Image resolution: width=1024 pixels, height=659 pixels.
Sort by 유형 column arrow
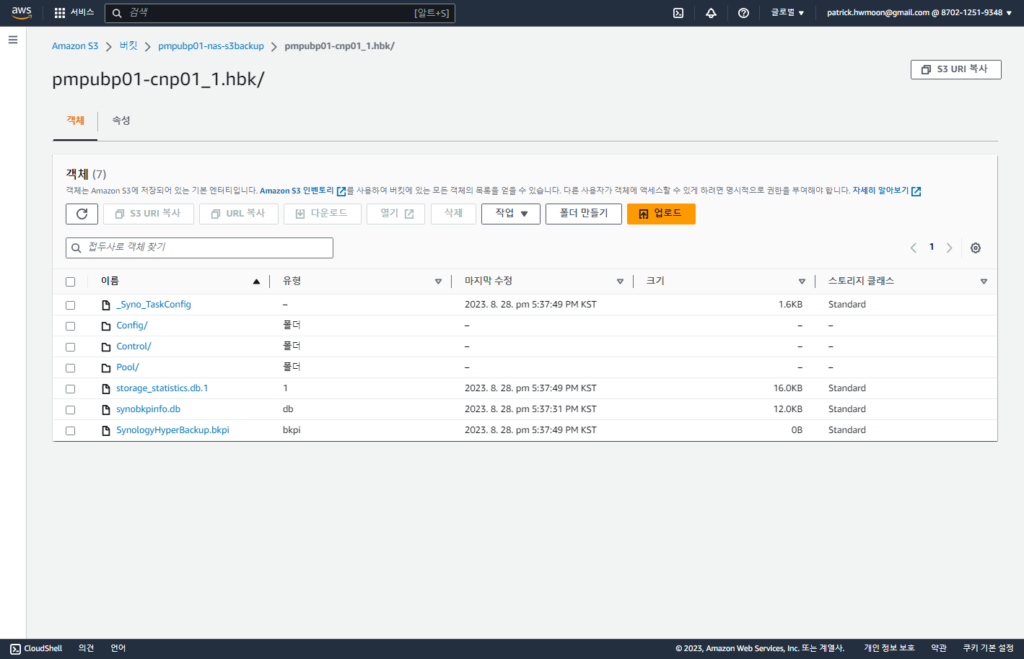click(x=438, y=281)
